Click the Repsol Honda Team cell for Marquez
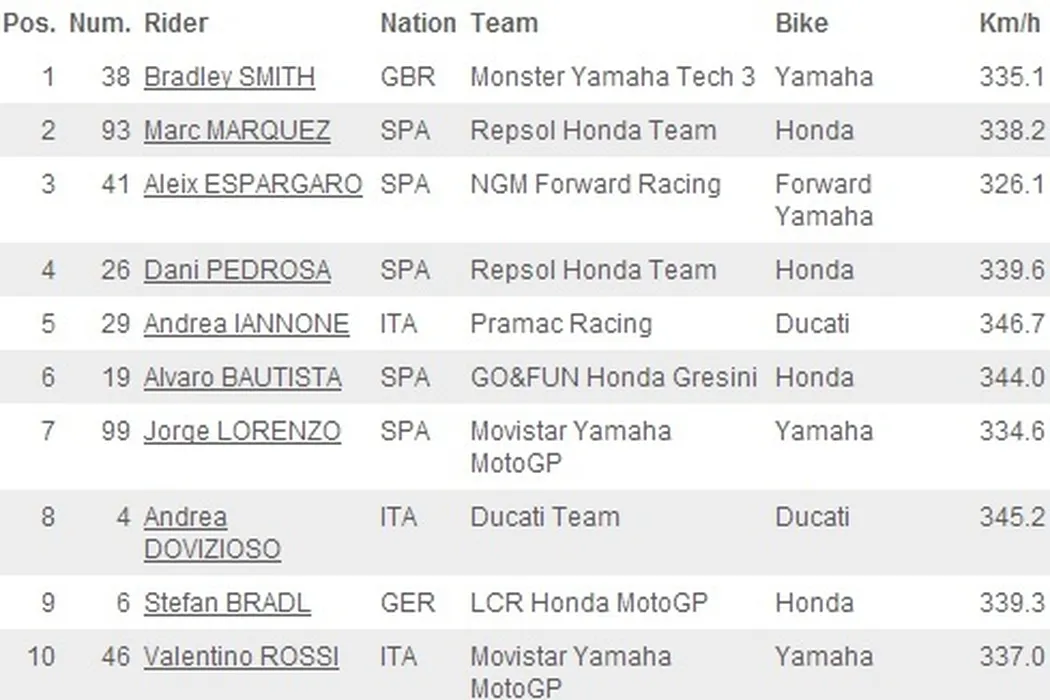1050x700 pixels. (593, 131)
